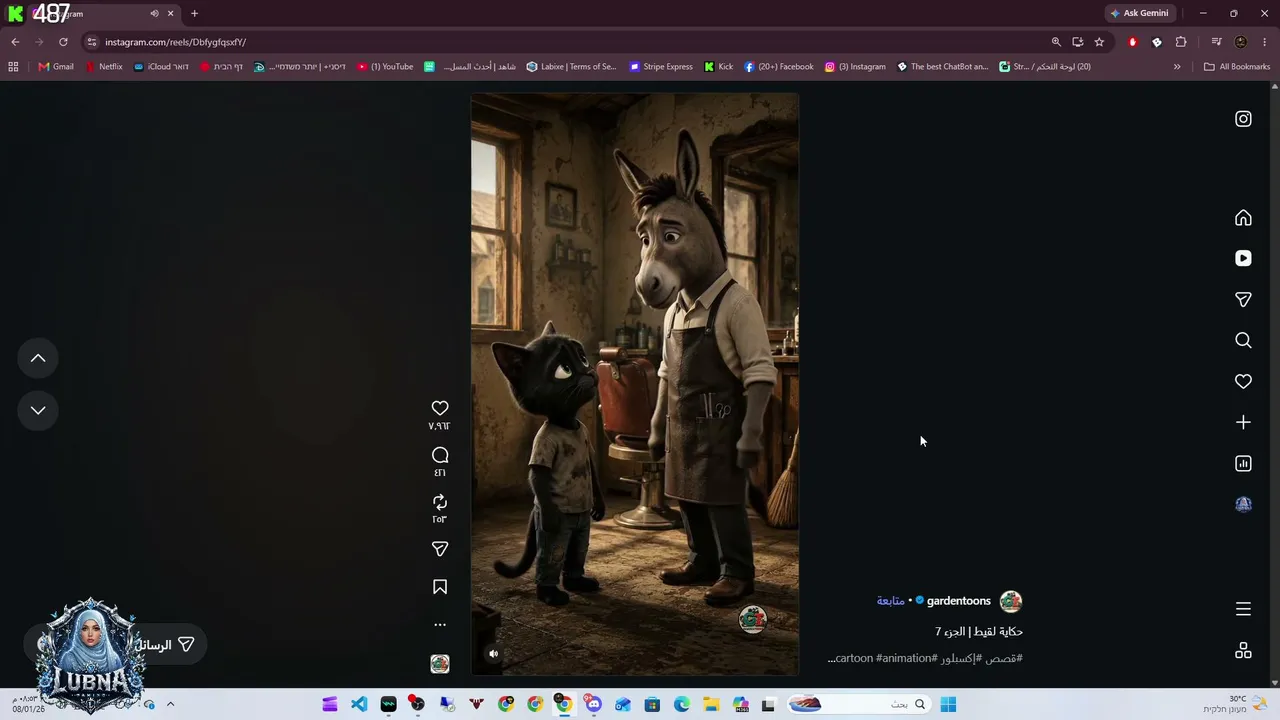This screenshot has height=720, width=1280.
Task: Open Visual Studio Code from the taskbar
Action: pyautogui.click(x=359, y=704)
